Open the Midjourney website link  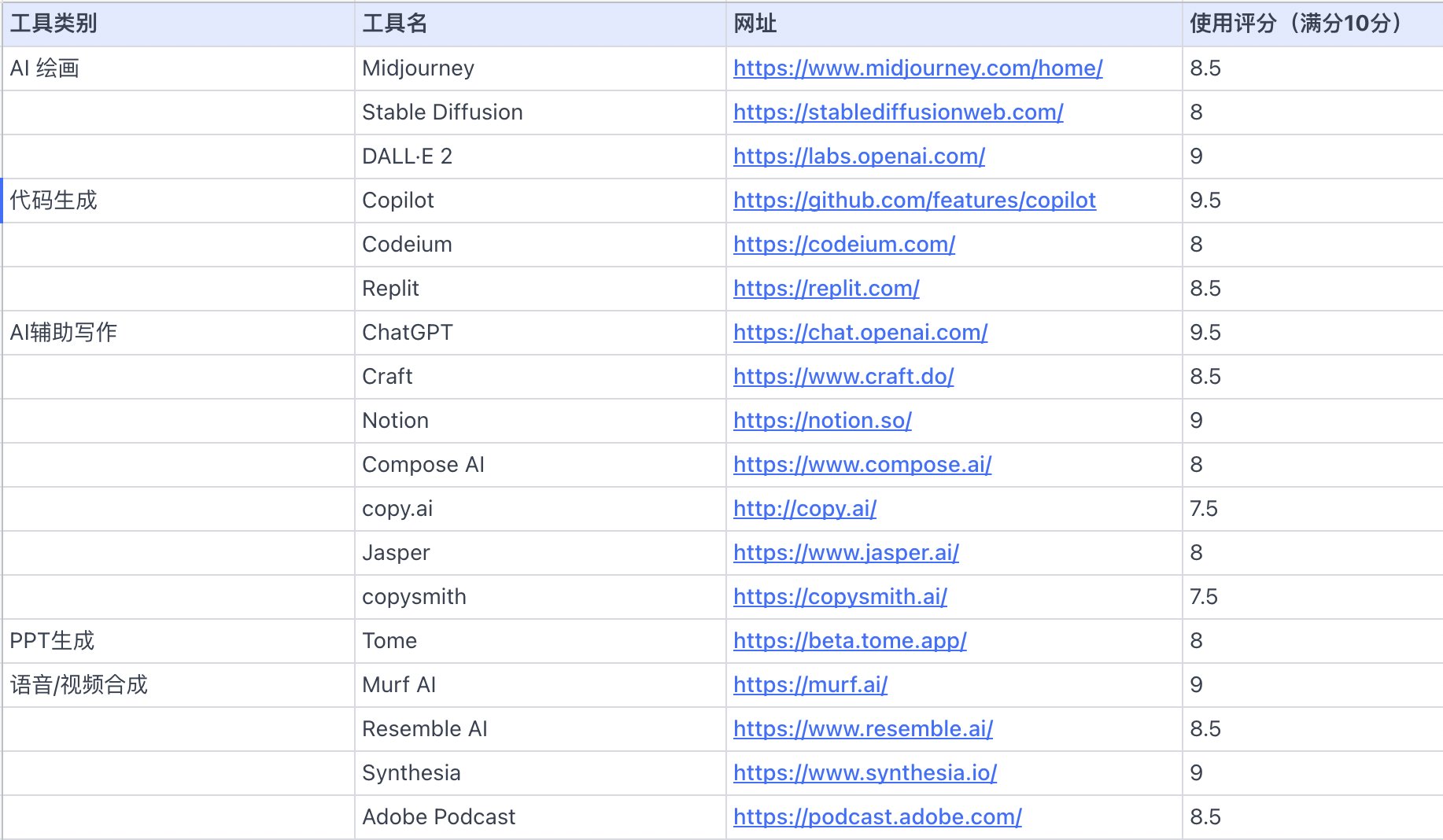point(917,68)
